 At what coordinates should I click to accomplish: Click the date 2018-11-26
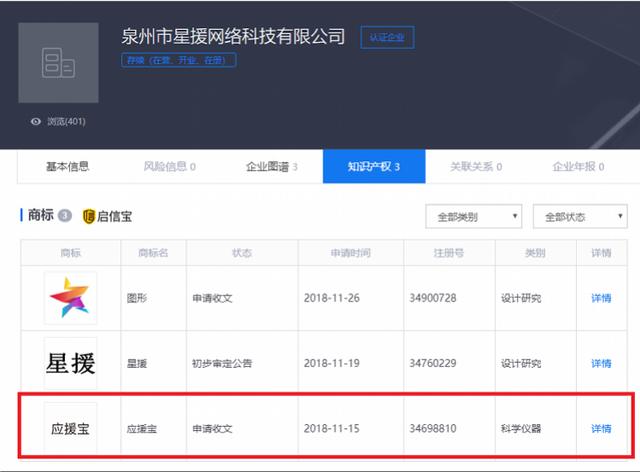click(332, 298)
